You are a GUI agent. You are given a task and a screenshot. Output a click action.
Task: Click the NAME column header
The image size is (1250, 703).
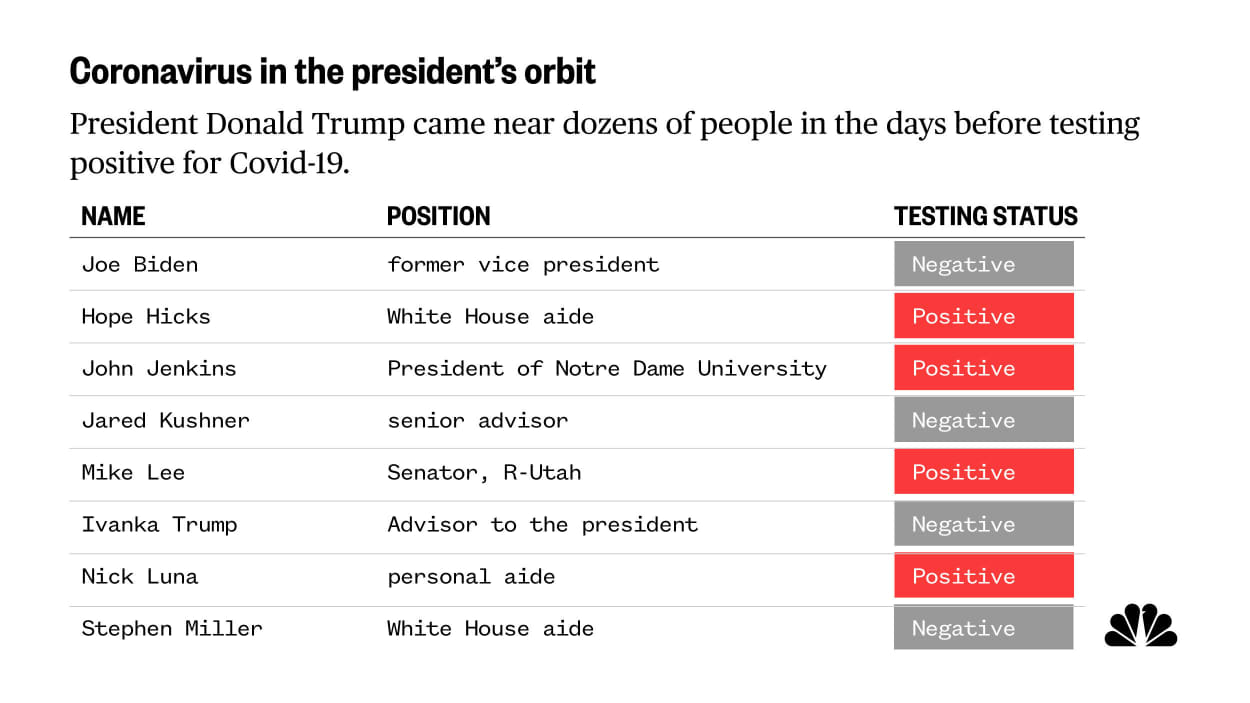pyautogui.click(x=113, y=216)
